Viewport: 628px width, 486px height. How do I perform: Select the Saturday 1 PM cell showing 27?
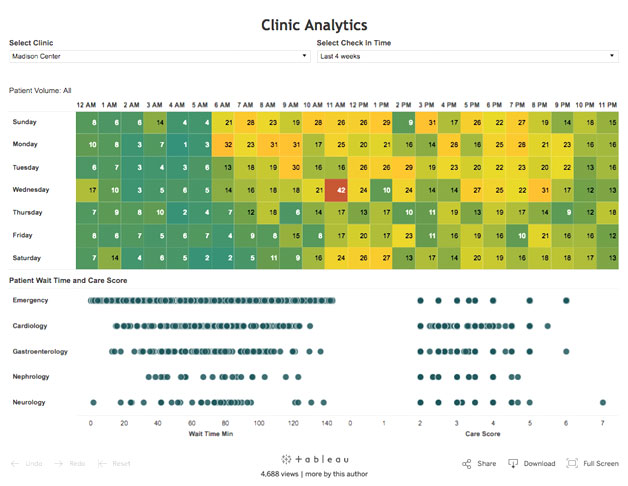(x=381, y=258)
